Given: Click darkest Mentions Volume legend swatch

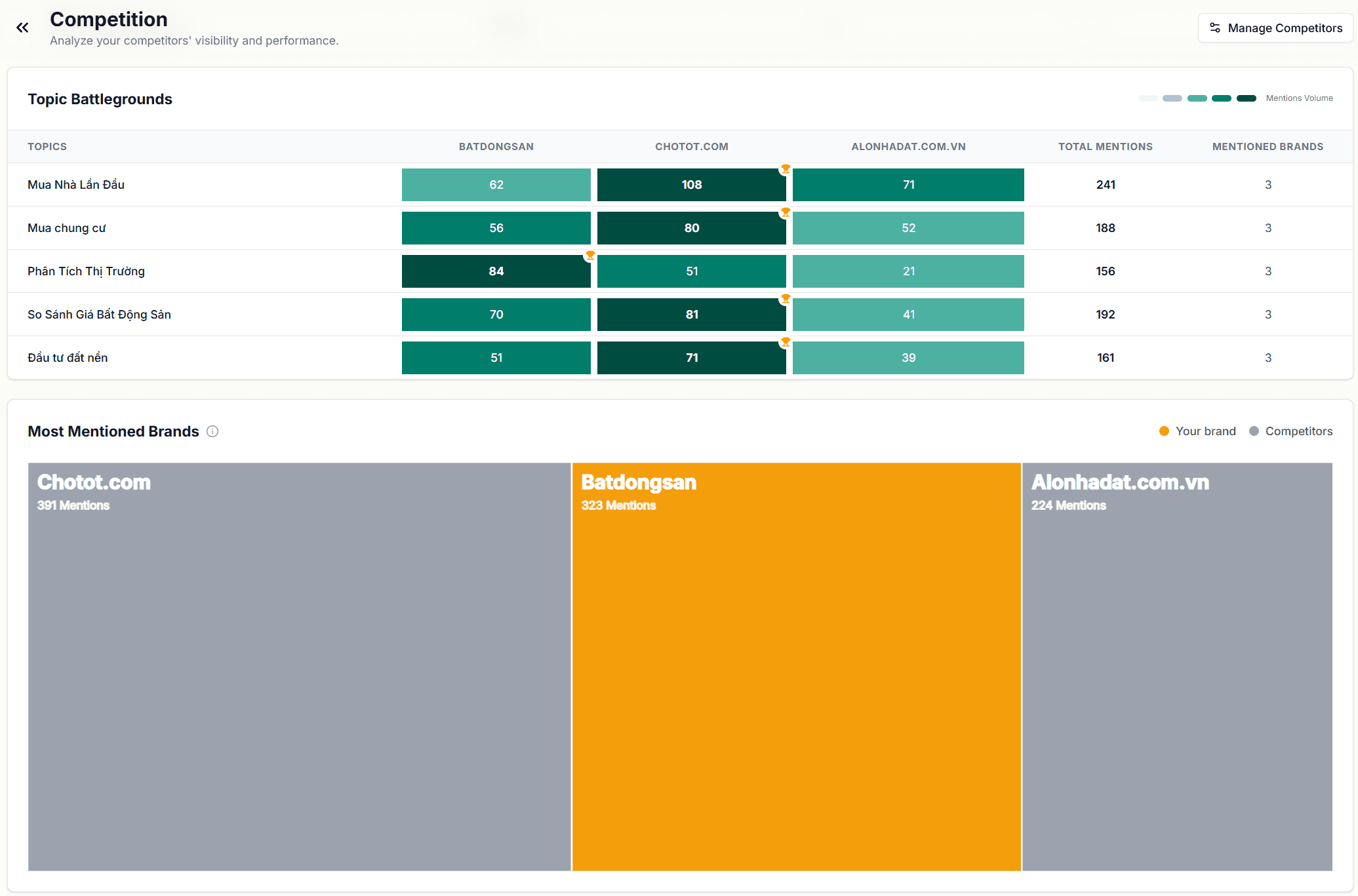Looking at the screenshot, I should tap(1246, 98).
